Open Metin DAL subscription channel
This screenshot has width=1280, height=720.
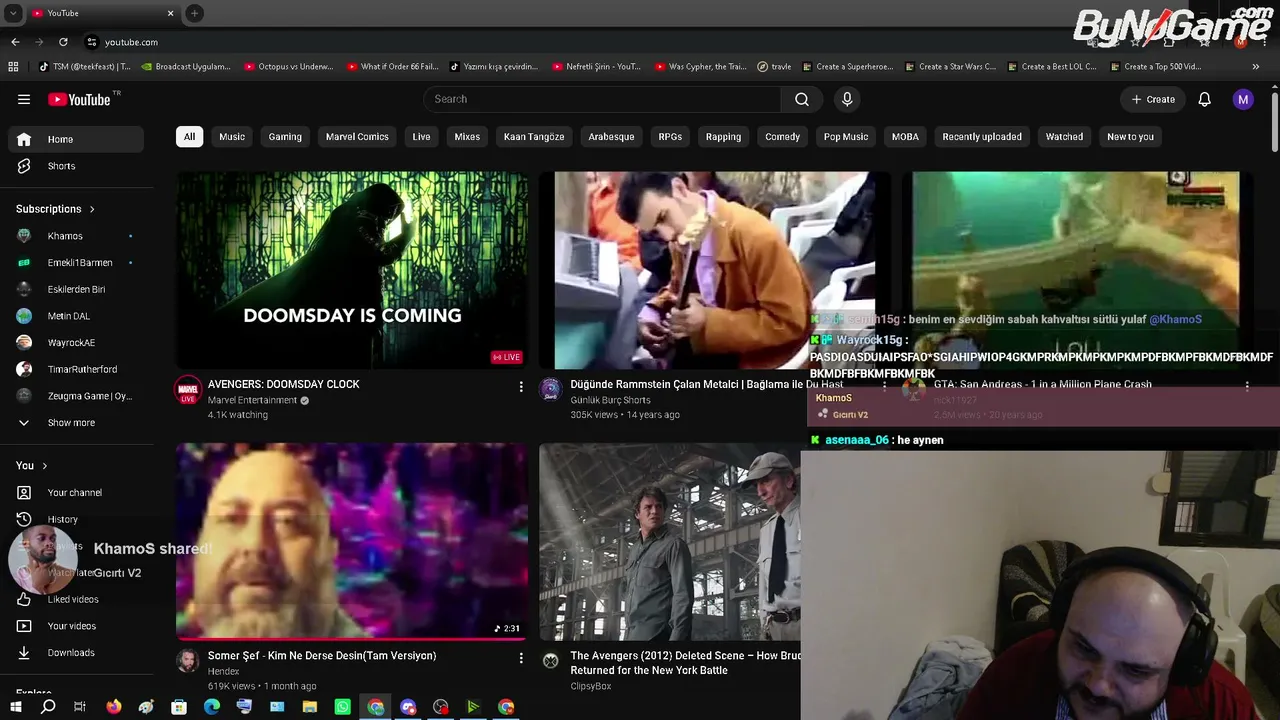pos(76,316)
